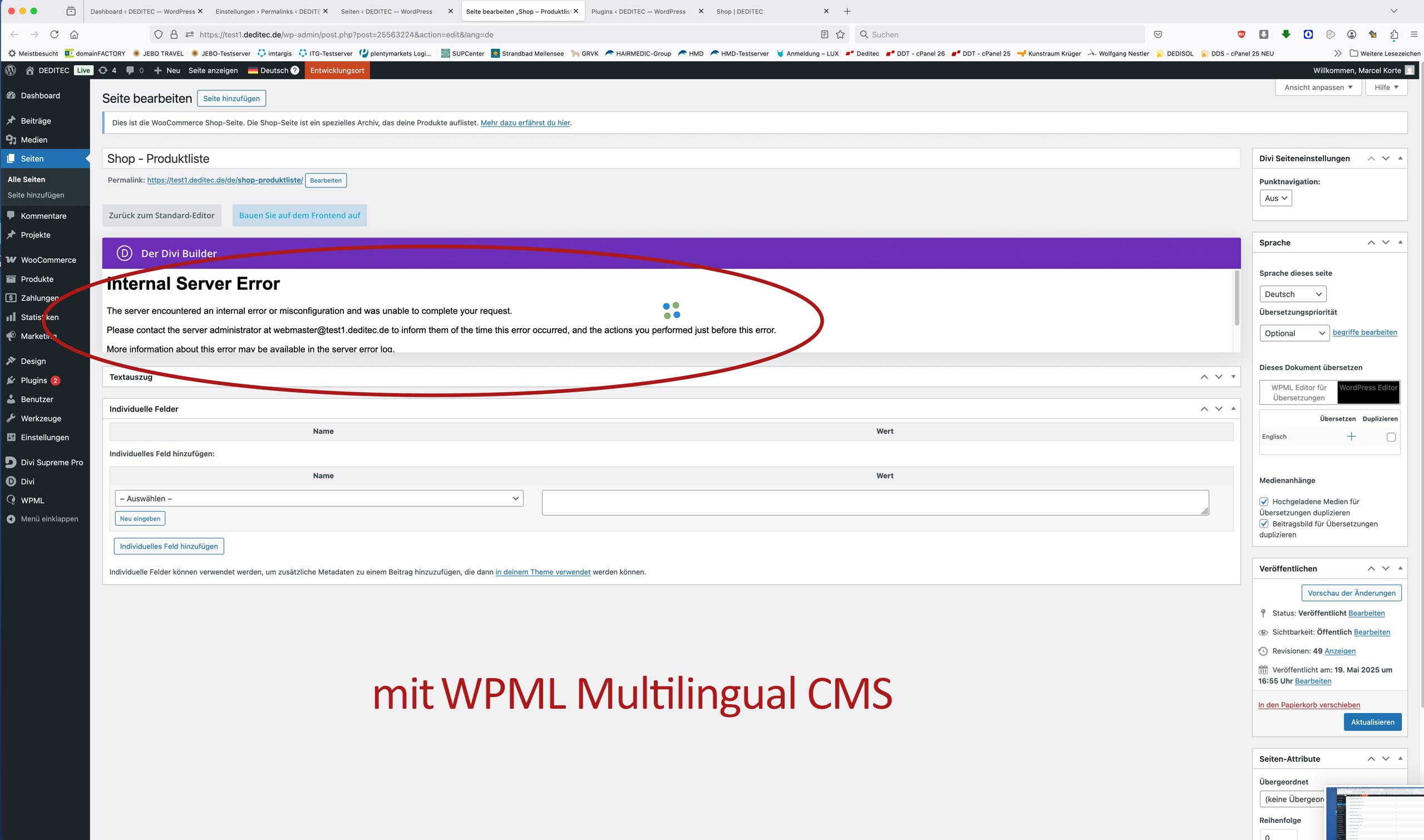The width and height of the screenshot is (1424, 840).
Task: Click Zurück zum Standard-Editor
Action: 161,216
